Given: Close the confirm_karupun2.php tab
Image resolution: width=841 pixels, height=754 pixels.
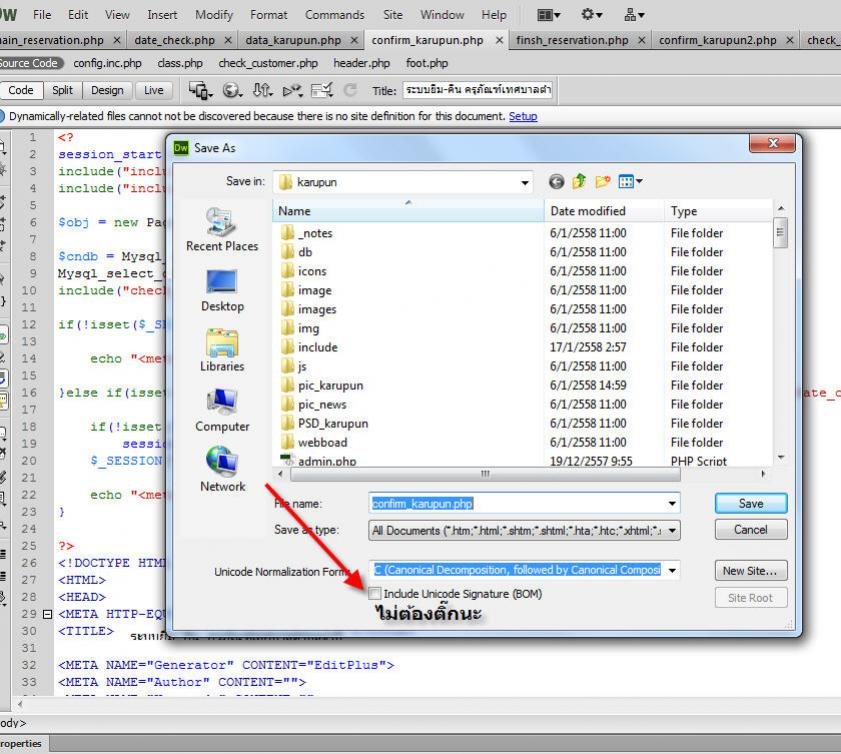Looking at the screenshot, I should pos(790,40).
